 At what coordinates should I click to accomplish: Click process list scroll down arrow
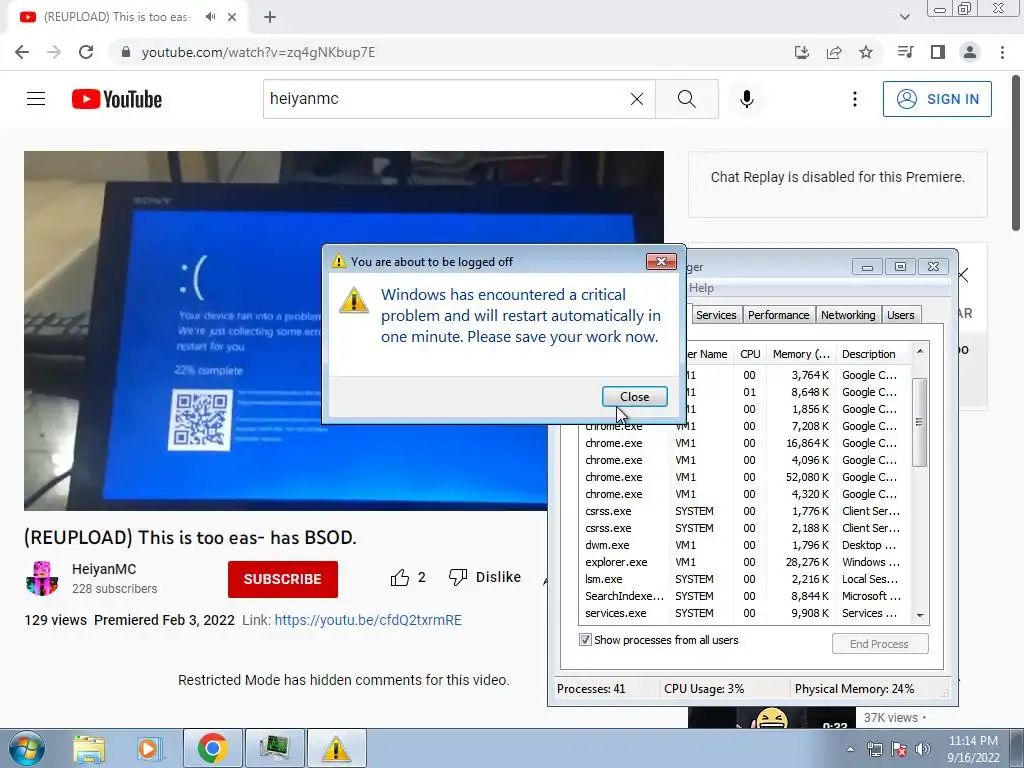point(920,615)
